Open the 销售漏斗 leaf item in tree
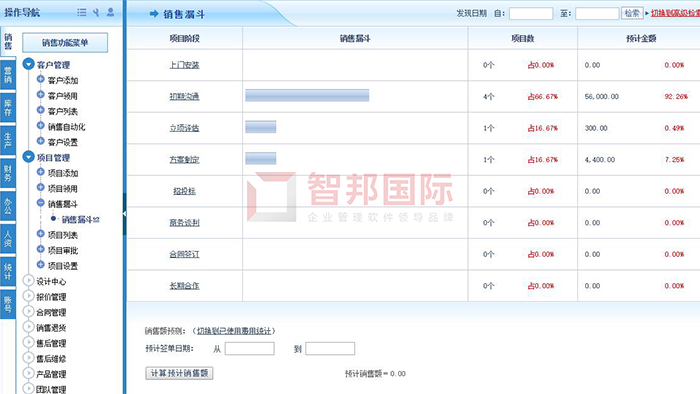This screenshot has width=700, height=394. [80, 220]
